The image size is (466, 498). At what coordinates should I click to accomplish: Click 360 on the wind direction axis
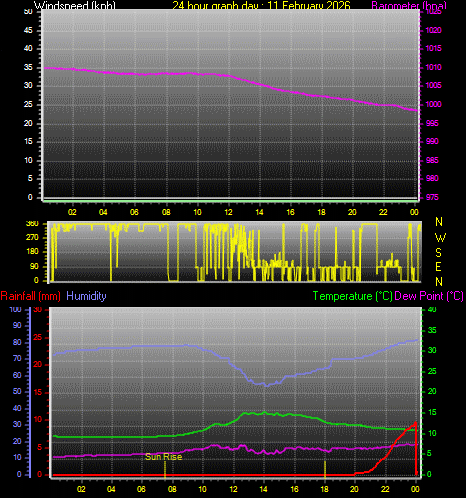point(32,223)
